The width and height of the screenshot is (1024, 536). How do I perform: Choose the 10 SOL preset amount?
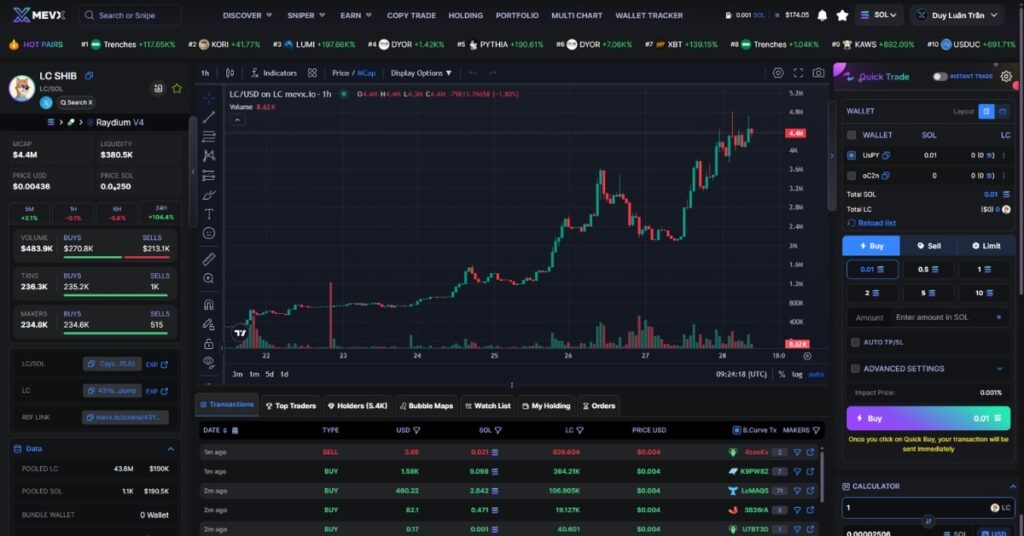pyautogui.click(x=983, y=293)
